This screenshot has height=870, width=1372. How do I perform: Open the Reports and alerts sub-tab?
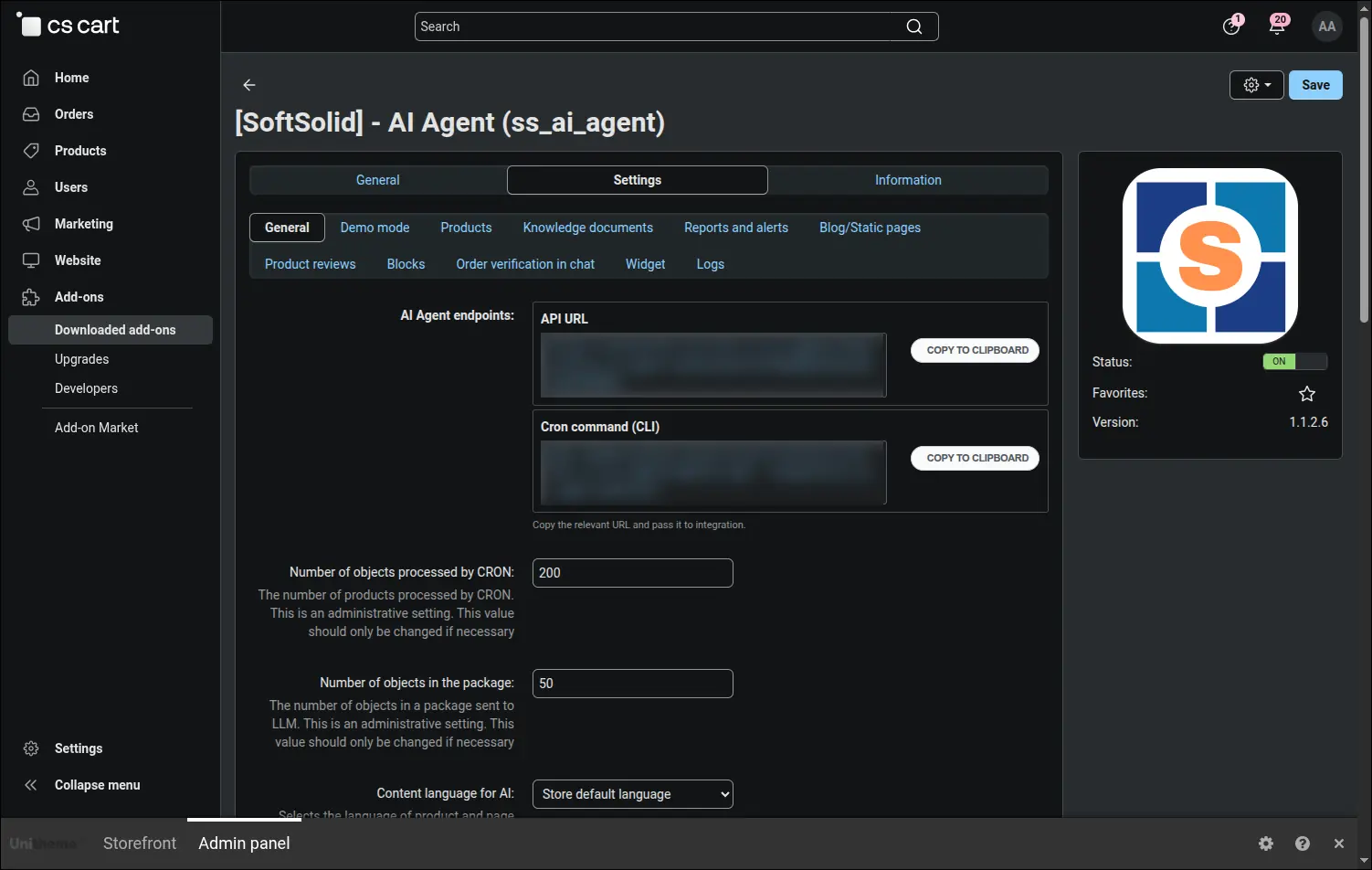click(x=736, y=228)
